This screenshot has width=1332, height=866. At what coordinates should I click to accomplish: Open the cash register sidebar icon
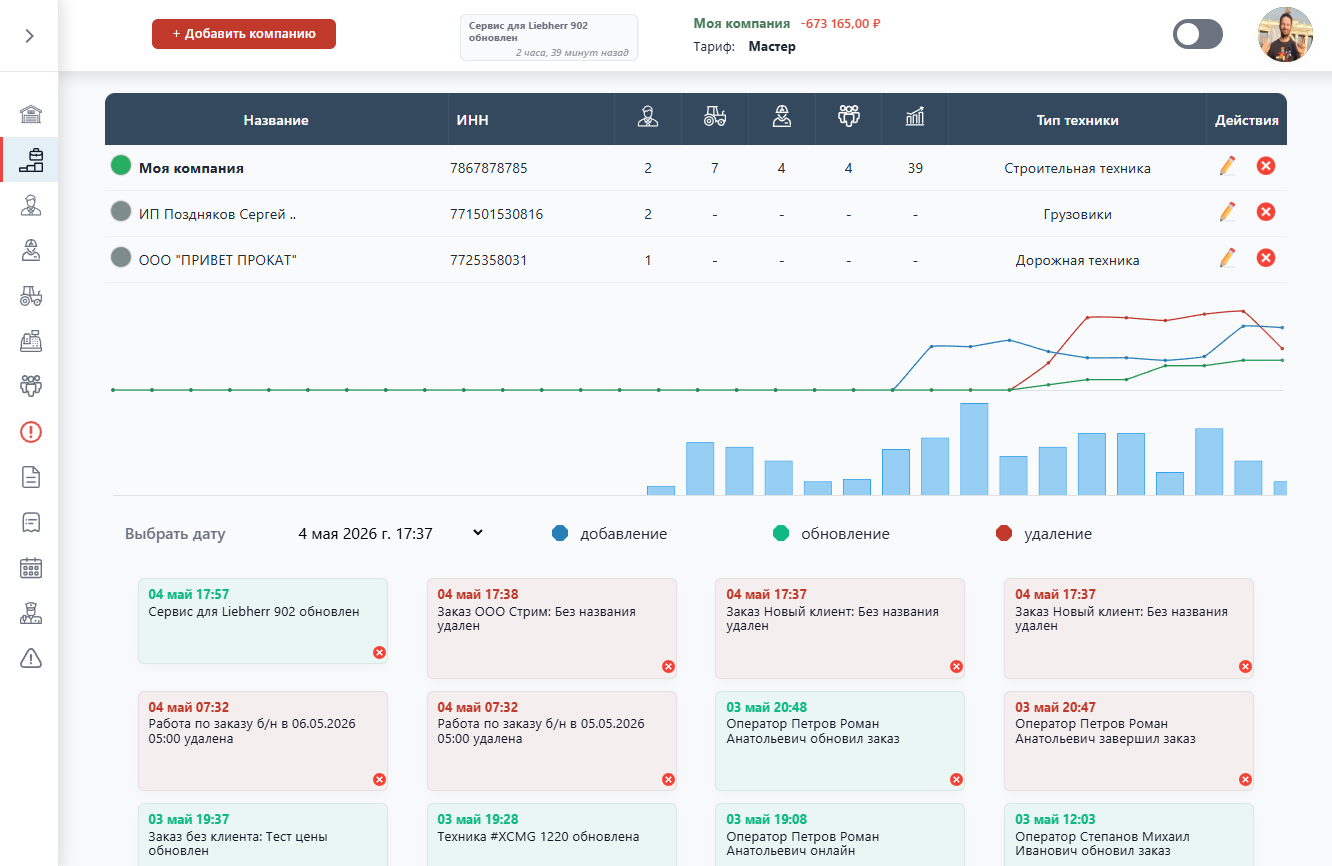point(31,341)
